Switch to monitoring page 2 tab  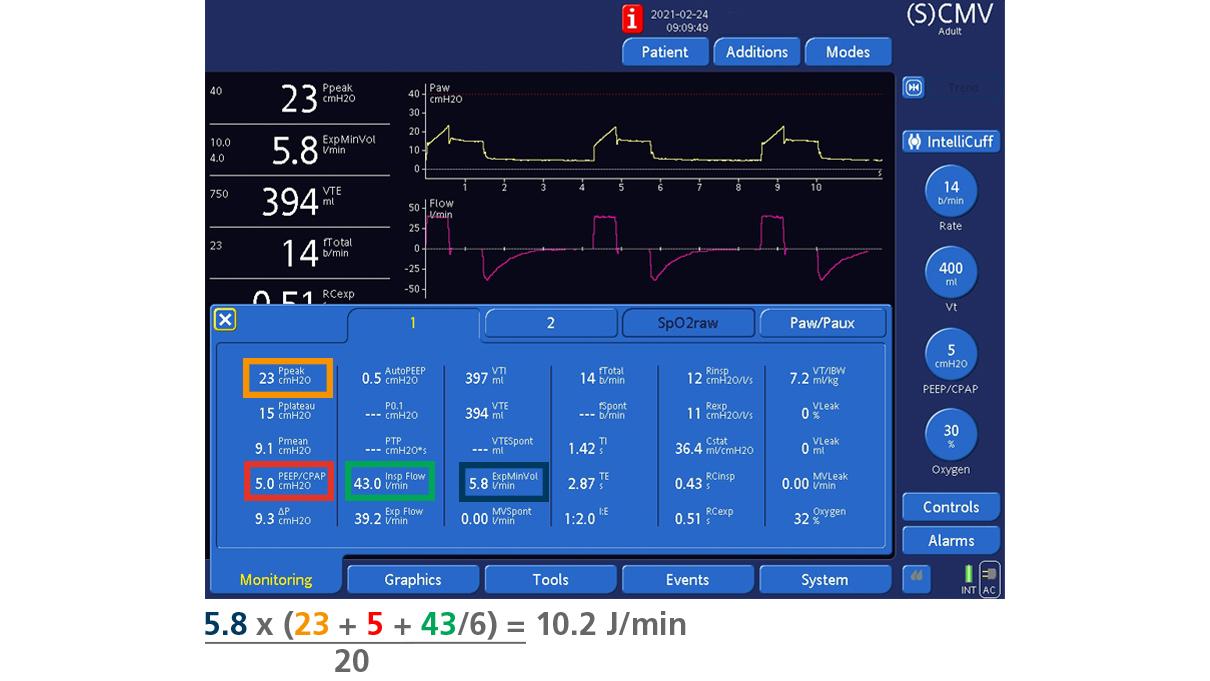[550, 323]
